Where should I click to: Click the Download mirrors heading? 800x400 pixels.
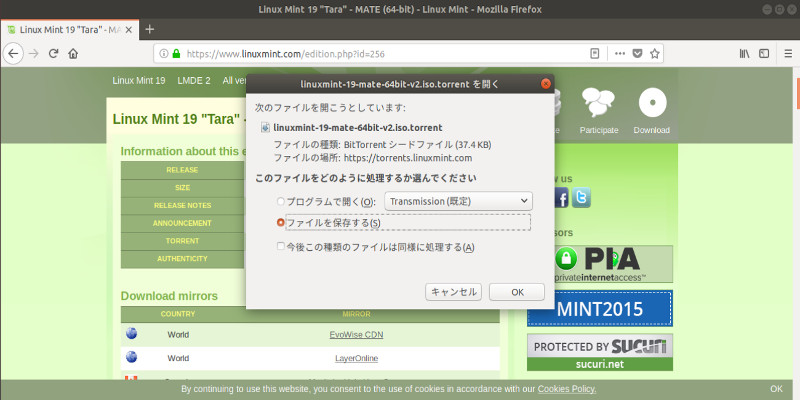click(169, 296)
